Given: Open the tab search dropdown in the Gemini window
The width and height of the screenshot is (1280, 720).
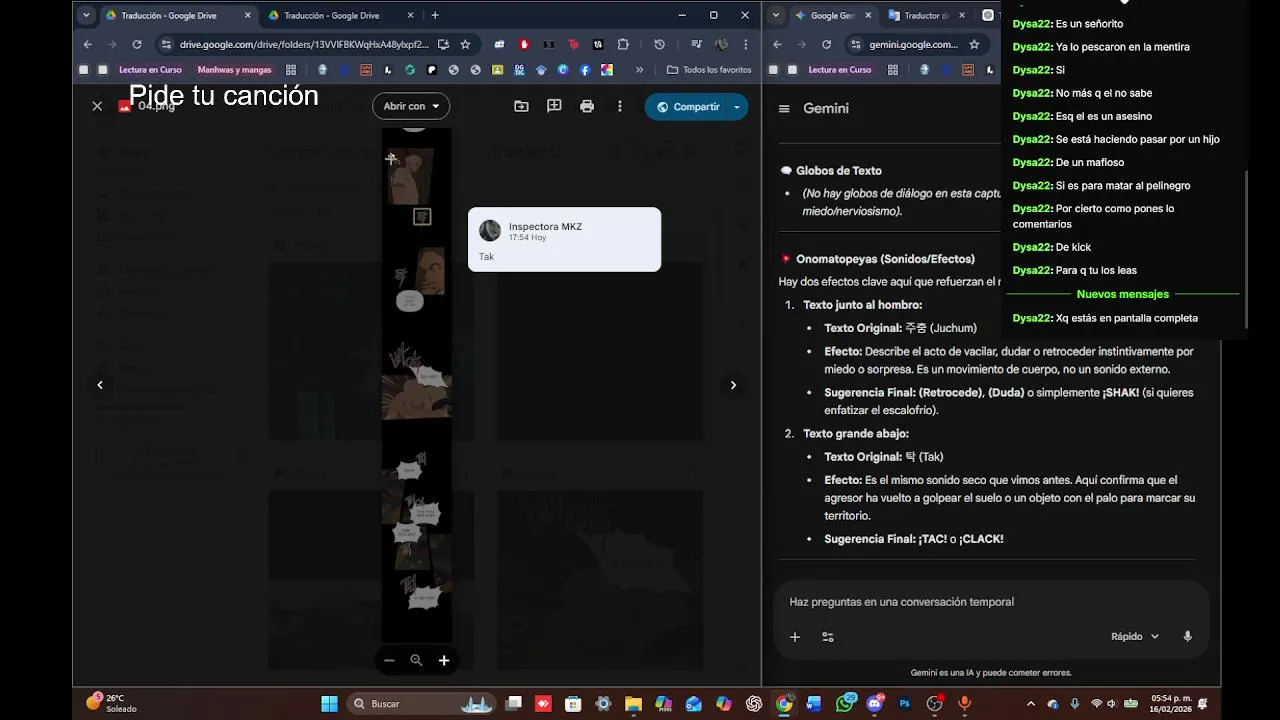Looking at the screenshot, I should 775,15.
